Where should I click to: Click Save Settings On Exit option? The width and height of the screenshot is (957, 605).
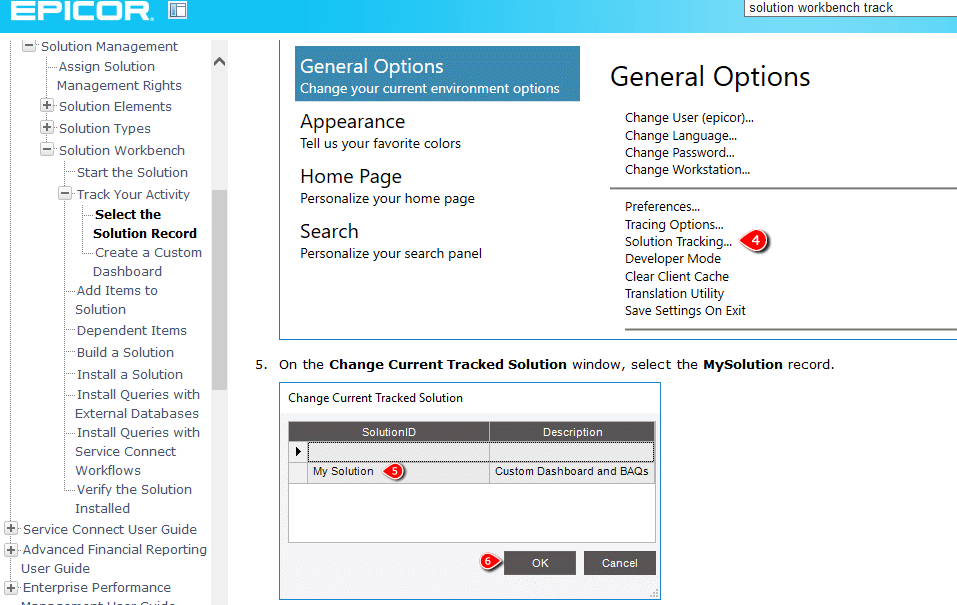pos(685,311)
